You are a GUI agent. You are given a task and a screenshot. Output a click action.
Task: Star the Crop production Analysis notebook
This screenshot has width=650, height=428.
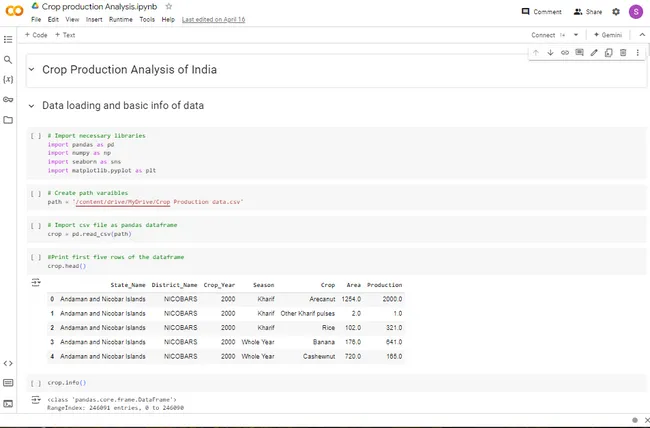(168, 7)
